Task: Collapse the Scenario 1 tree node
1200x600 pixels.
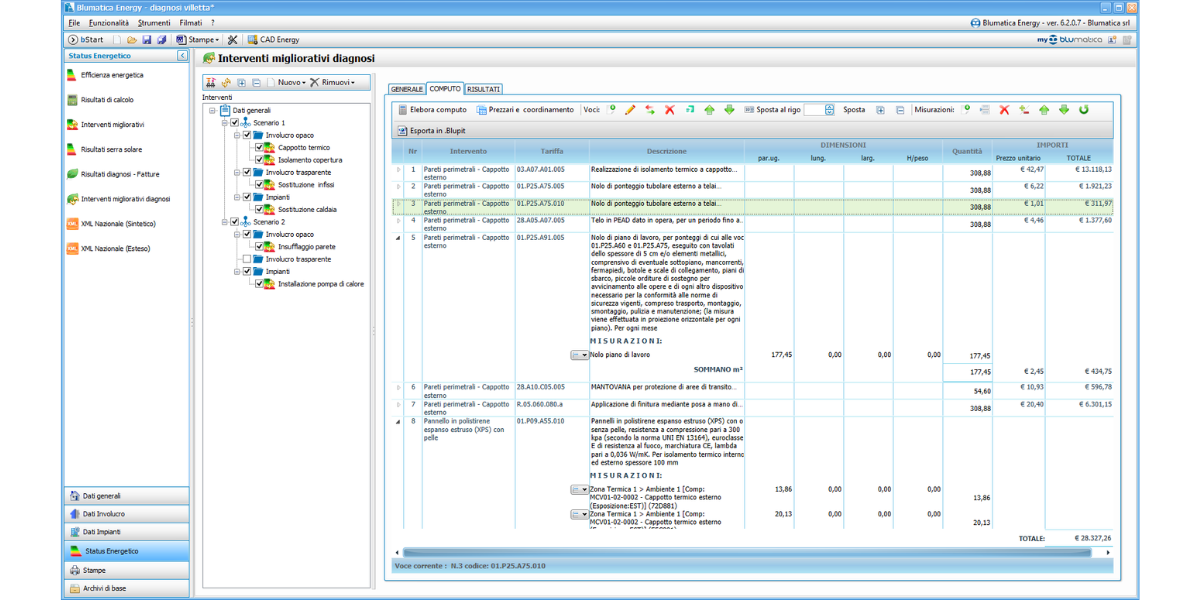Action: [x=225, y=122]
